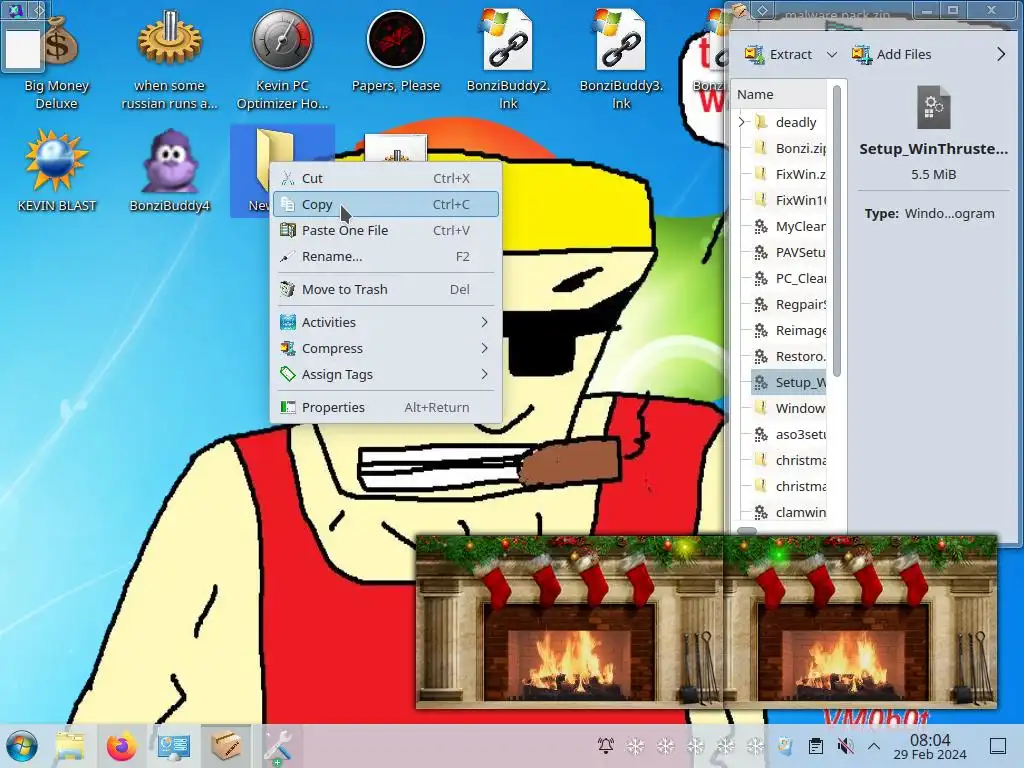The width and height of the screenshot is (1024, 768).
Task: Click the 5.5 MiB size label
Action: pos(933,174)
